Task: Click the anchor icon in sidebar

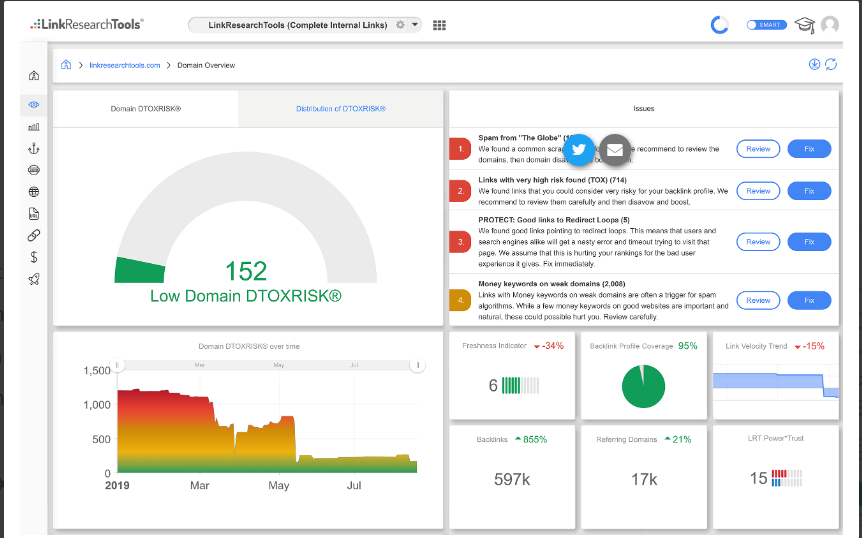Action: (x=34, y=148)
